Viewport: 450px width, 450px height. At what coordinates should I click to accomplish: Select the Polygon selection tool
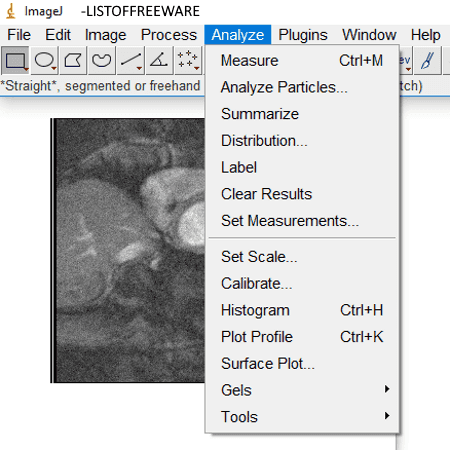73,60
